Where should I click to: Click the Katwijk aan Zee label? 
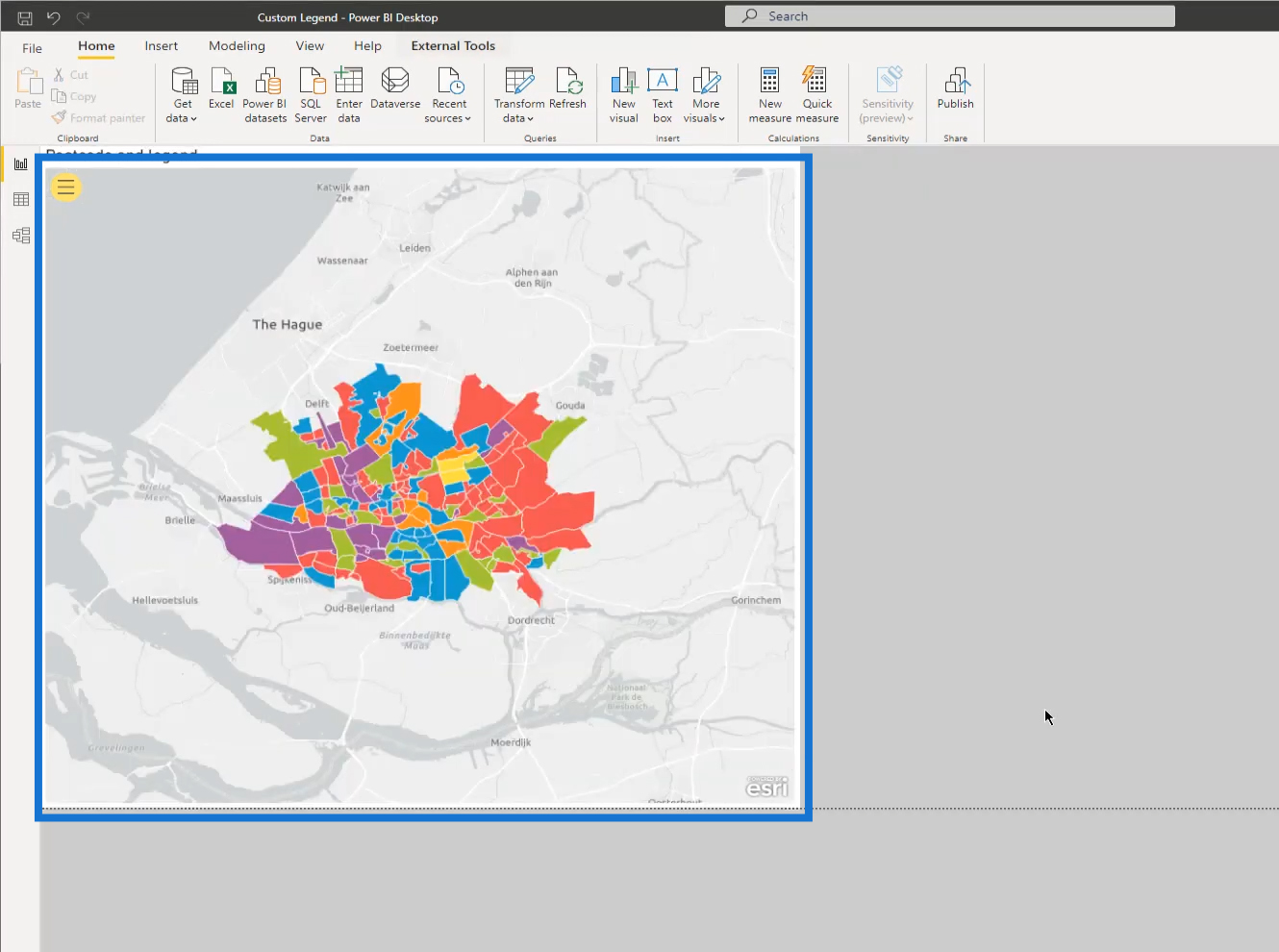(343, 192)
